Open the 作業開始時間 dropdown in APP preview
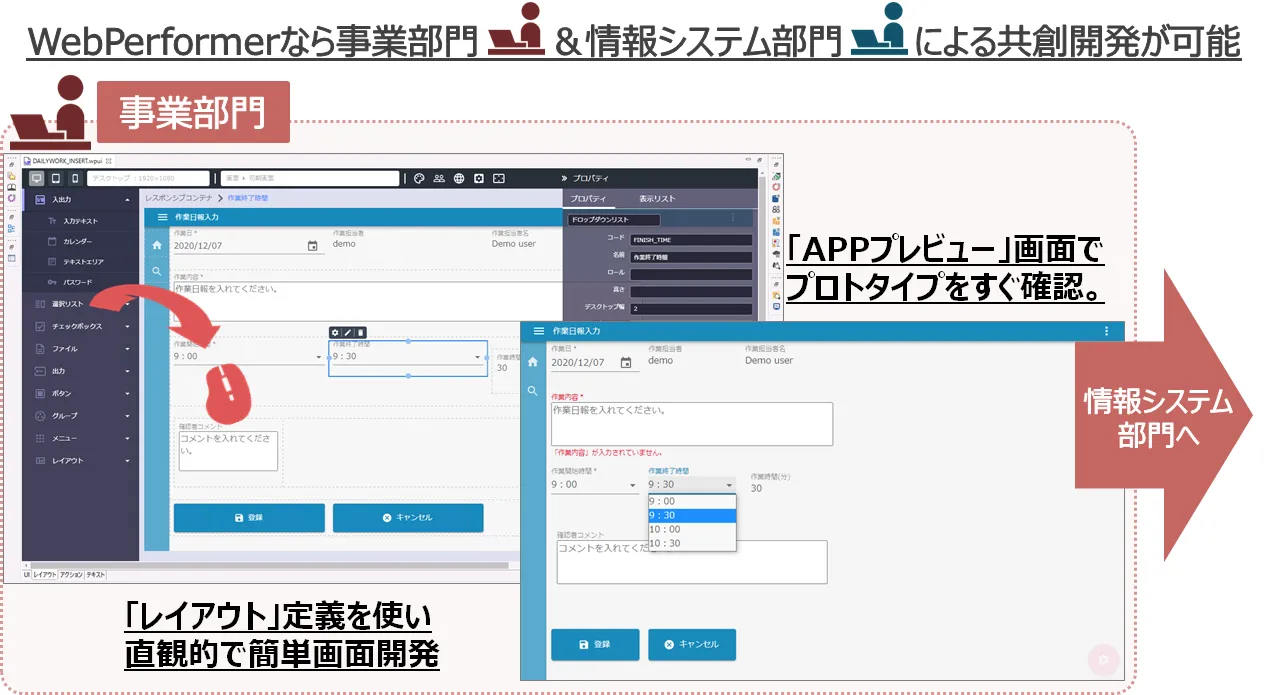Viewport: 1268px width, 695px height. coord(594,485)
